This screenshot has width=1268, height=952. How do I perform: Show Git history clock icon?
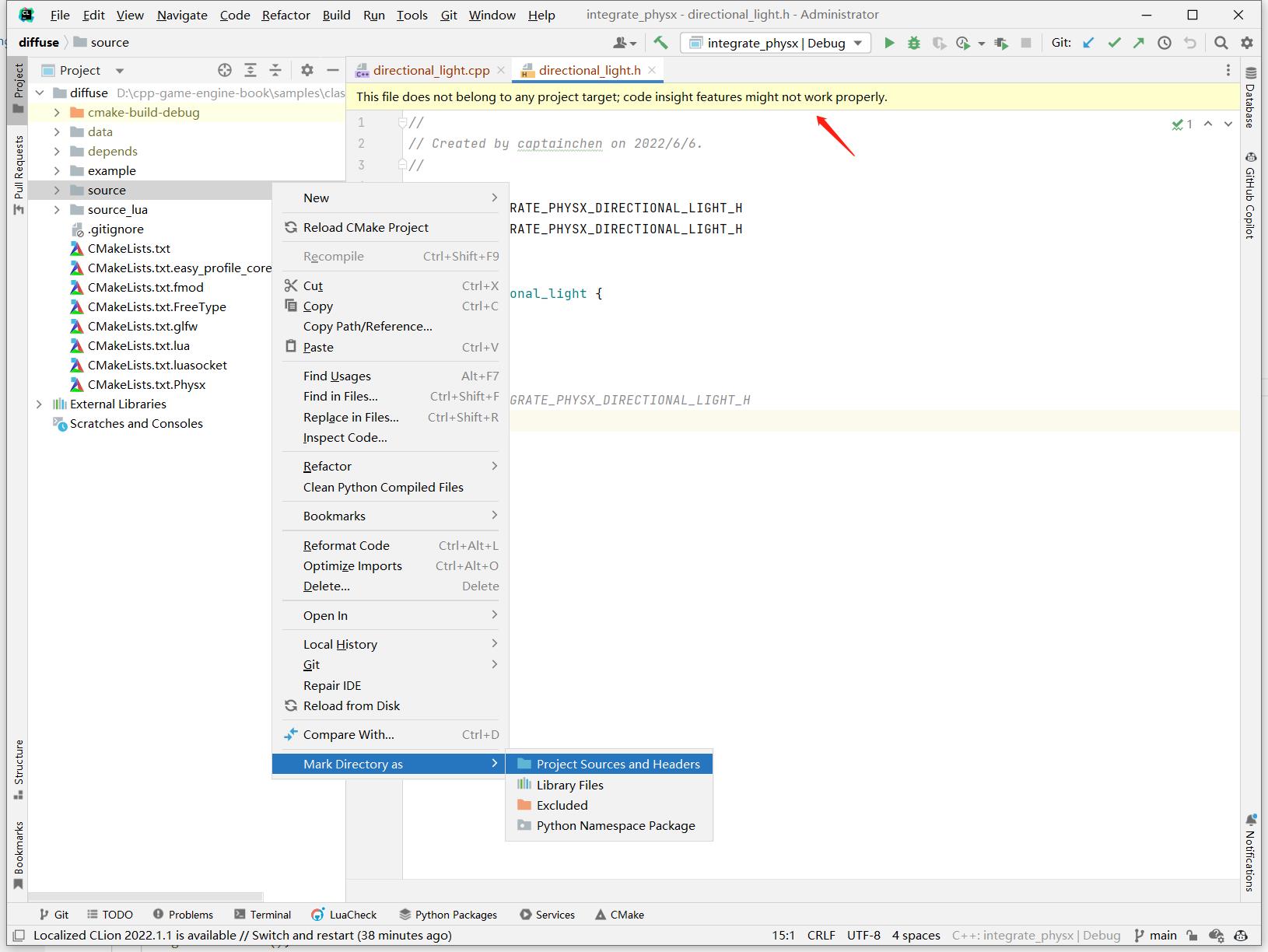click(x=1165, y=43)
